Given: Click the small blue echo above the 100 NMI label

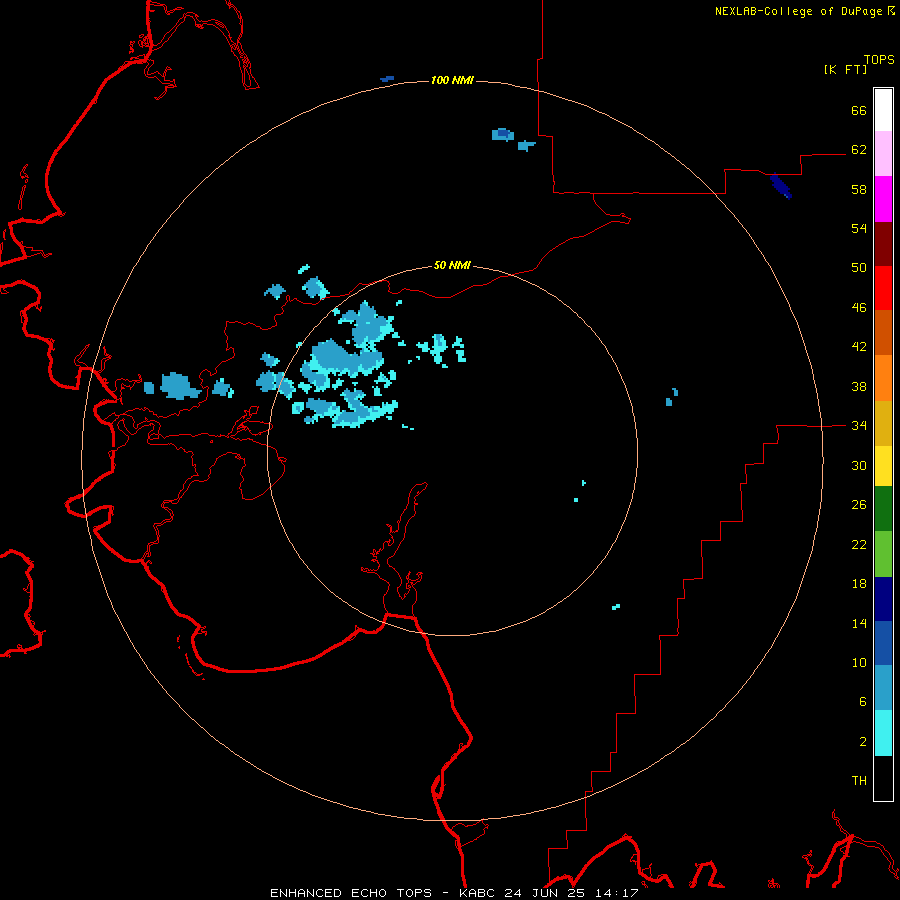Looking at the screenshot, I should pyautogui.click(x=387, y=79).
